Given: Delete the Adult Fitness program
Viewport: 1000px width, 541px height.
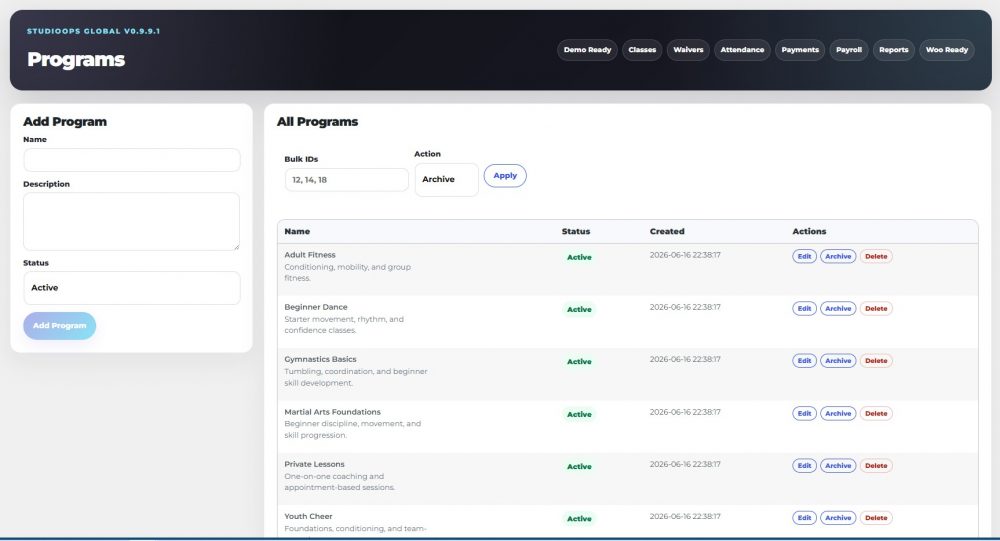Looking at the screenshot, I should coord(876,256).
